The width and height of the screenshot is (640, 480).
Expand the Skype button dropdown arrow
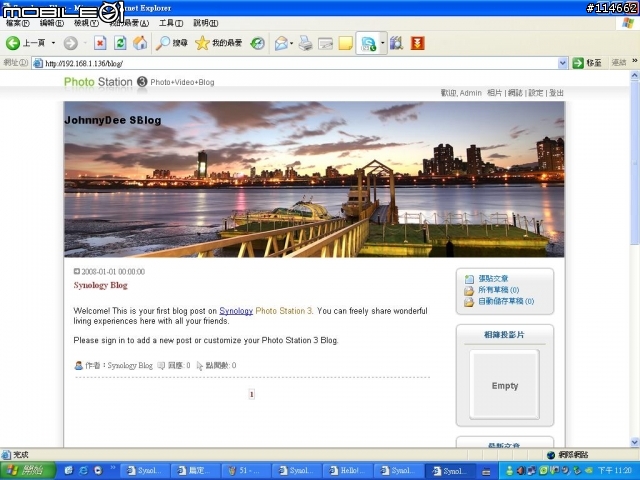[x=382, y=43]
